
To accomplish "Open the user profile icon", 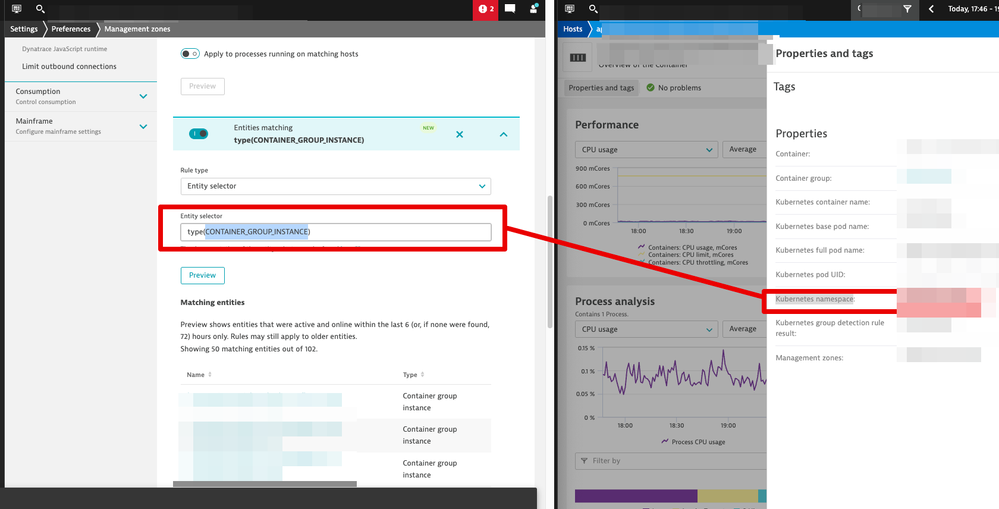I will point(534,9).
